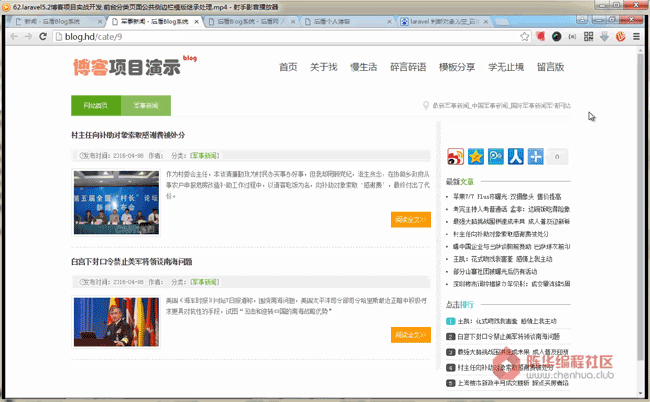Bookmark this page with the star icon
Viewport: 650px width, 402px height.
tap(524, 36)
